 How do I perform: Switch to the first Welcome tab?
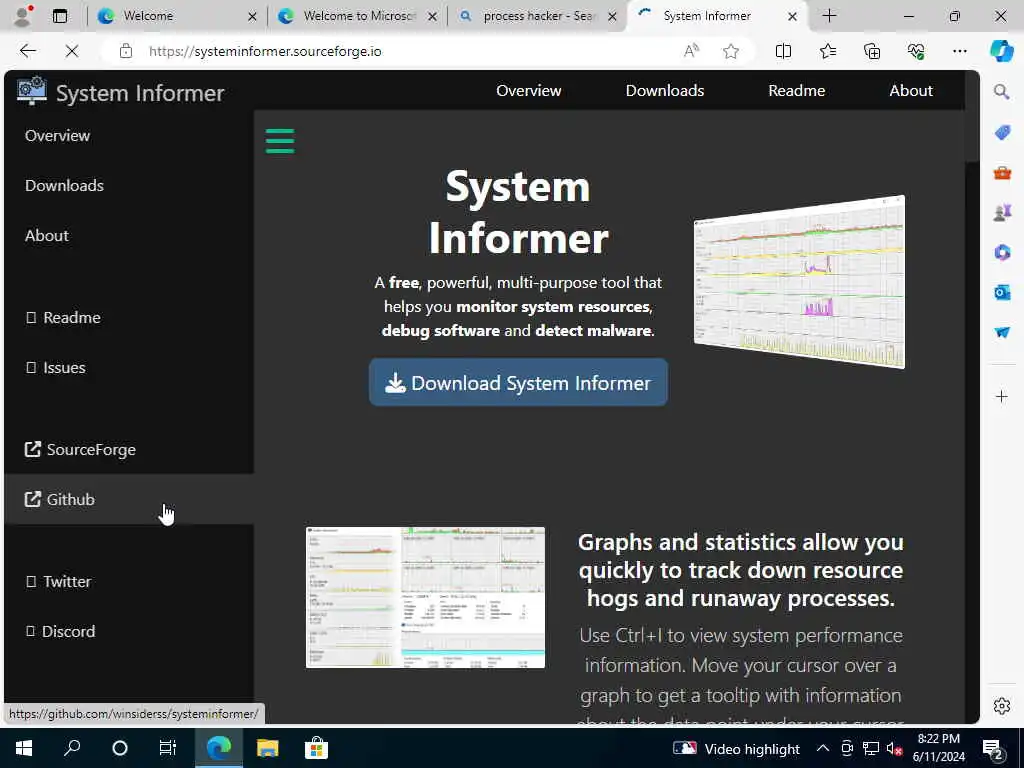[x=178, y=16]
